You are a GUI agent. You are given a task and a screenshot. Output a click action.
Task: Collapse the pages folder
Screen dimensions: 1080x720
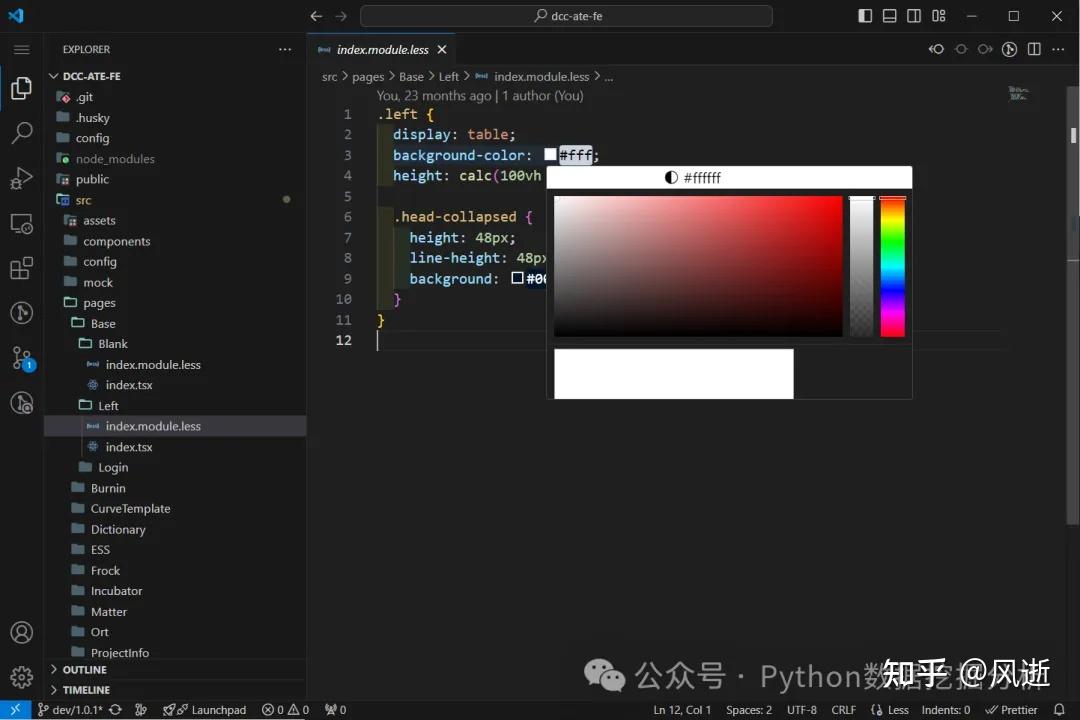point(176,302)
